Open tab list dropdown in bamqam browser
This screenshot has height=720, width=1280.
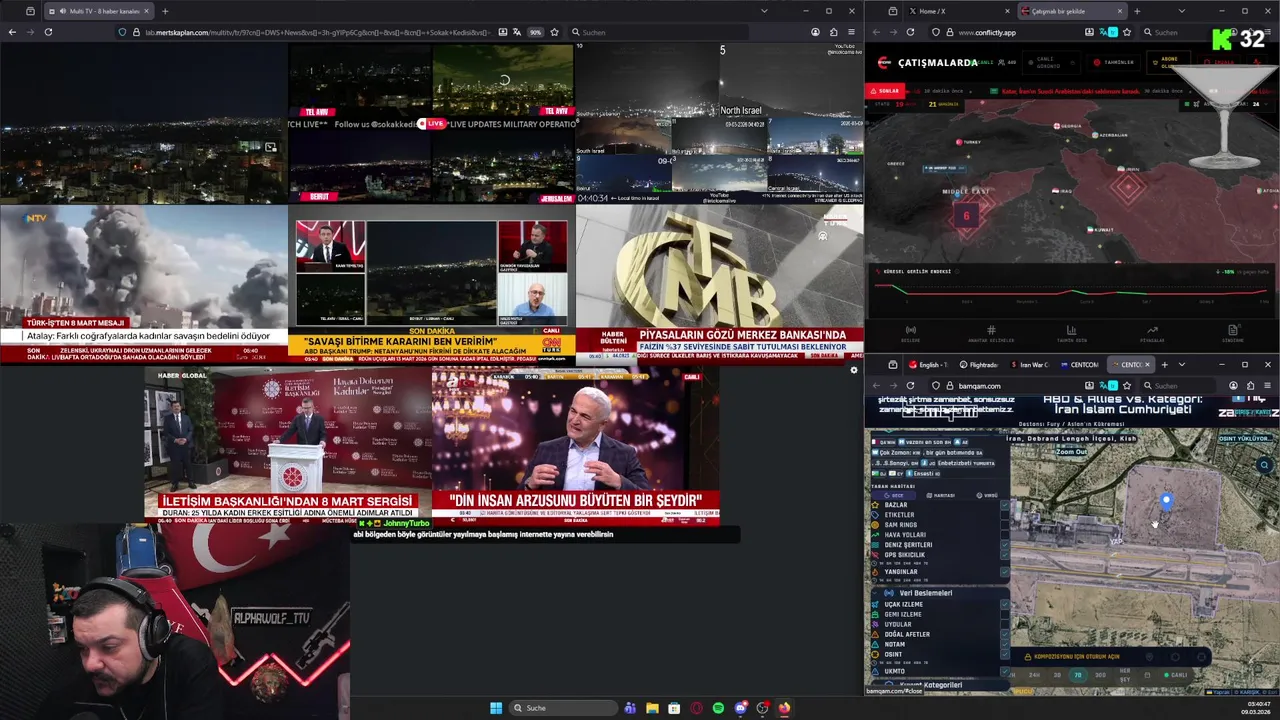point(1181,364)
